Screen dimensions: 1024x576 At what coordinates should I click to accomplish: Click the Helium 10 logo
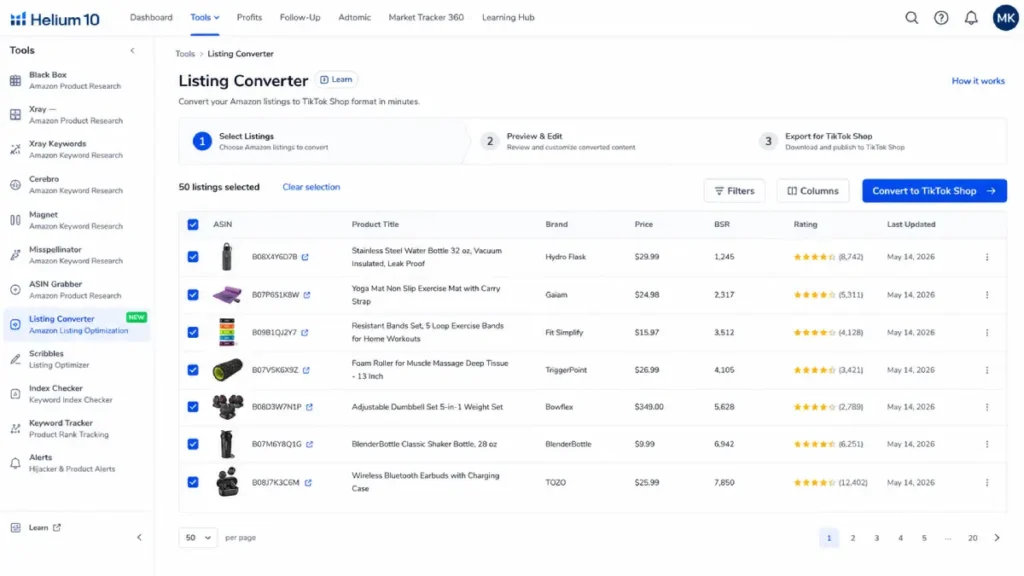click(55, 19)
